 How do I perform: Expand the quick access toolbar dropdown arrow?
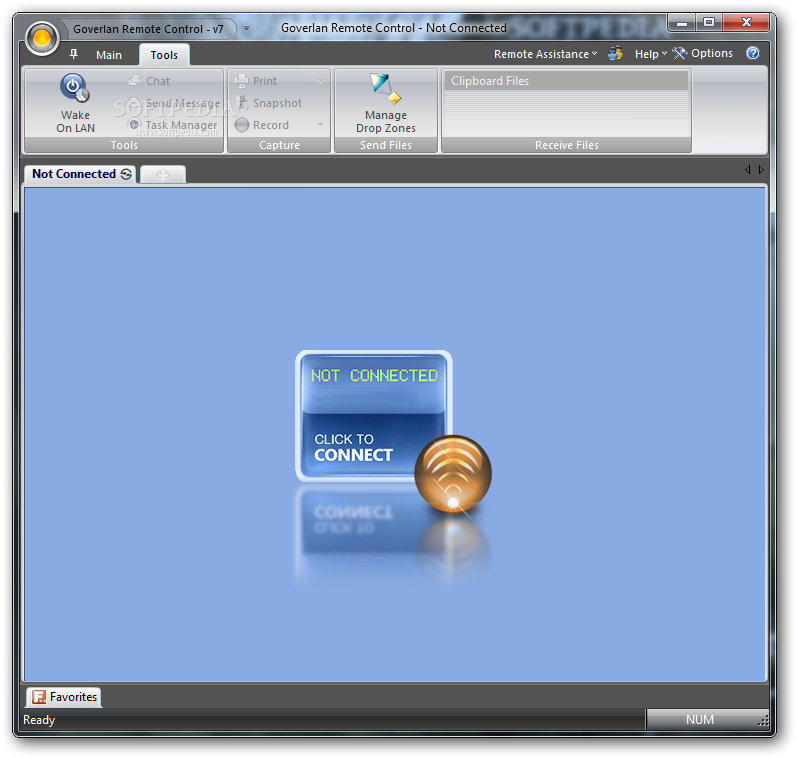247,28
